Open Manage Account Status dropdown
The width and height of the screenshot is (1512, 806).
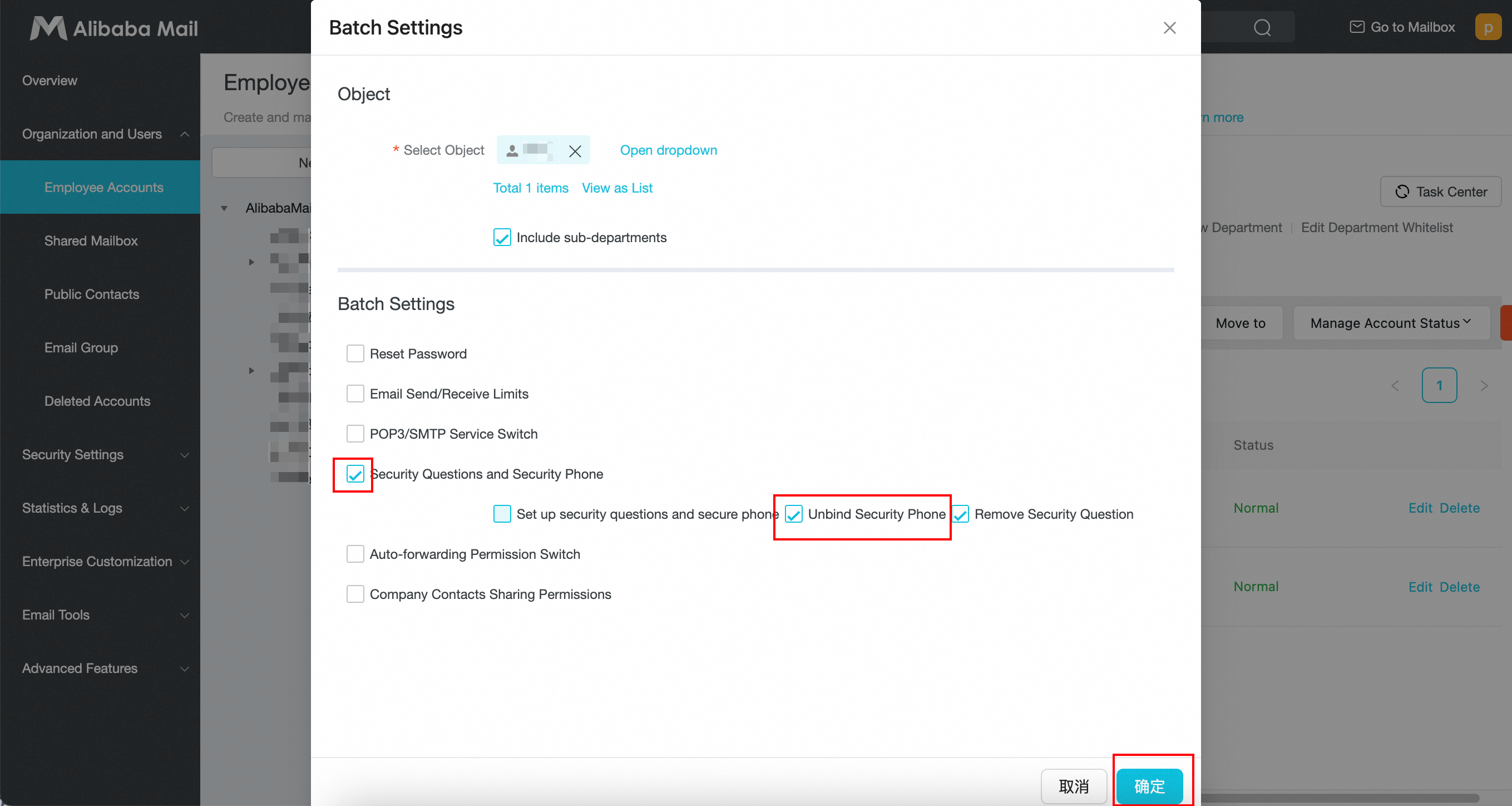point(1391,323)
